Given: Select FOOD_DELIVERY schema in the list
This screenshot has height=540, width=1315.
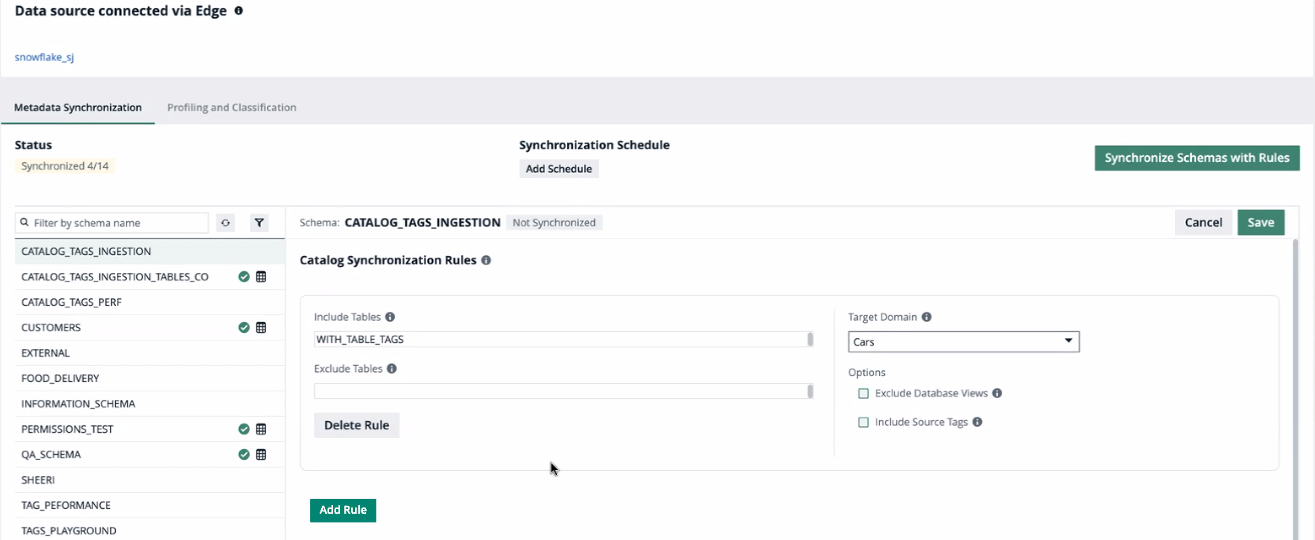Looking at the screenshot, I should pyautogui.click(x=60, y=379).
